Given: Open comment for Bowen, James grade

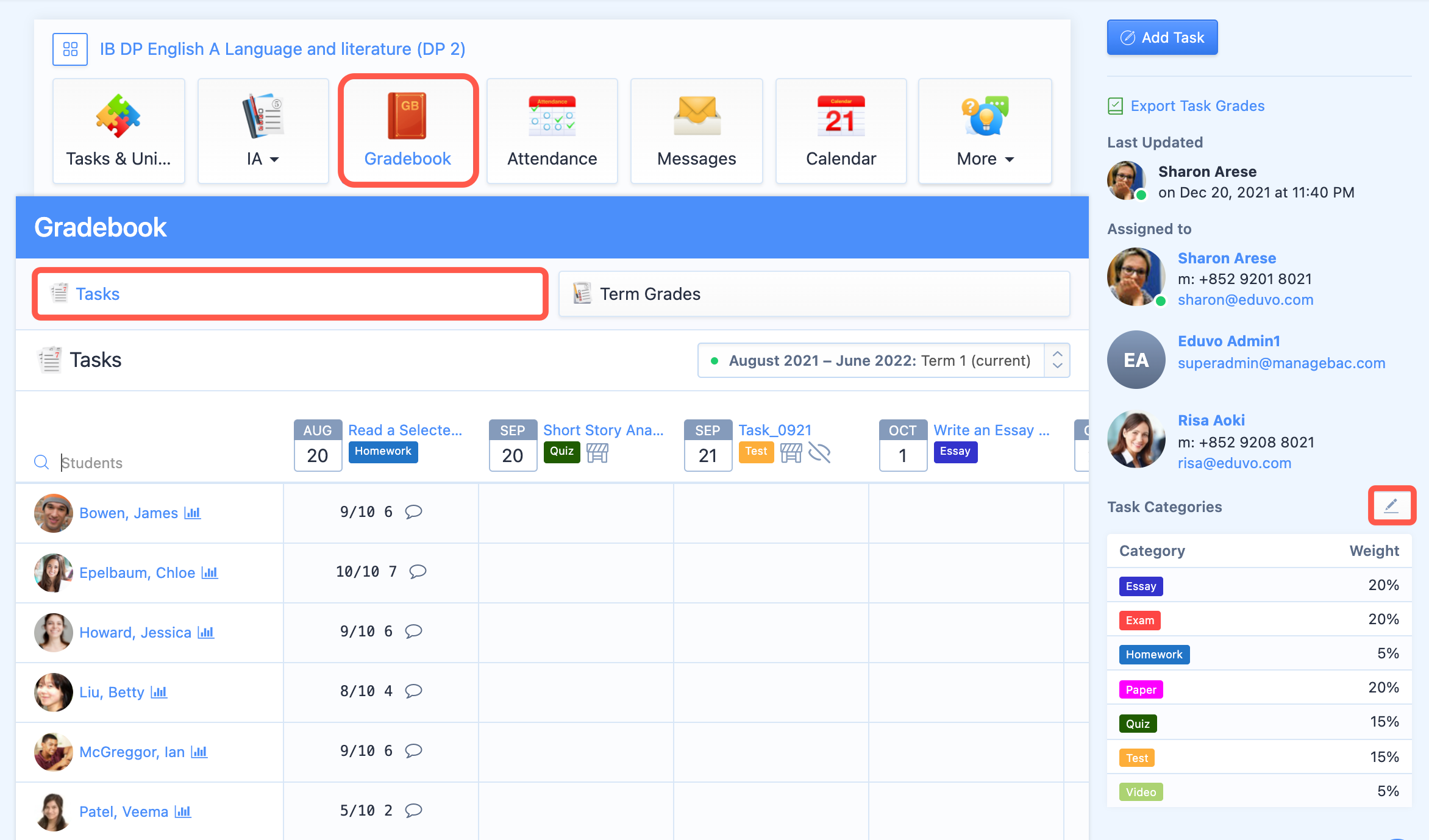Looking at the screenshot, I should 413,511.
